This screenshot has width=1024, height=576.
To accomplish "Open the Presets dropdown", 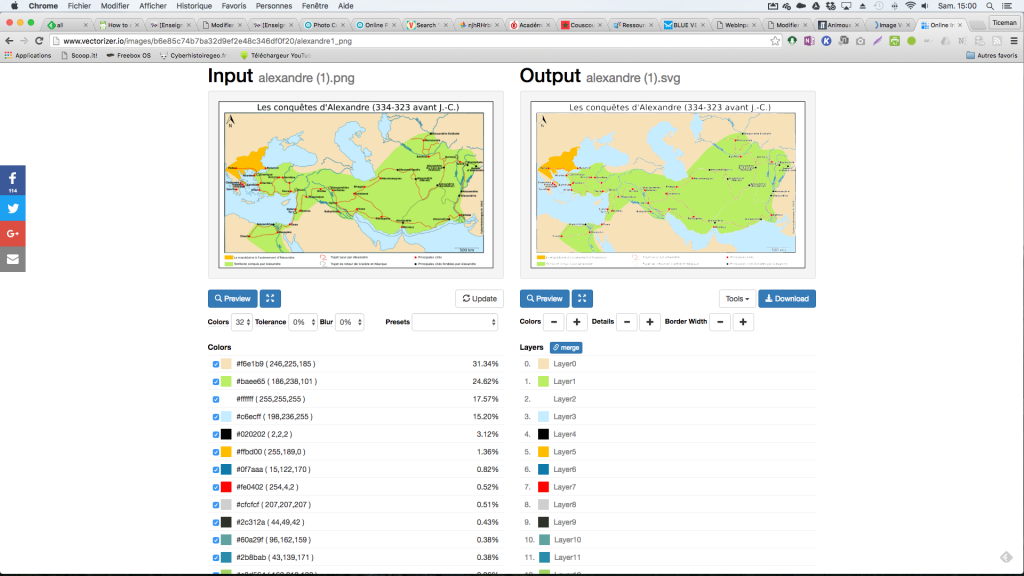I will [455, 322].
